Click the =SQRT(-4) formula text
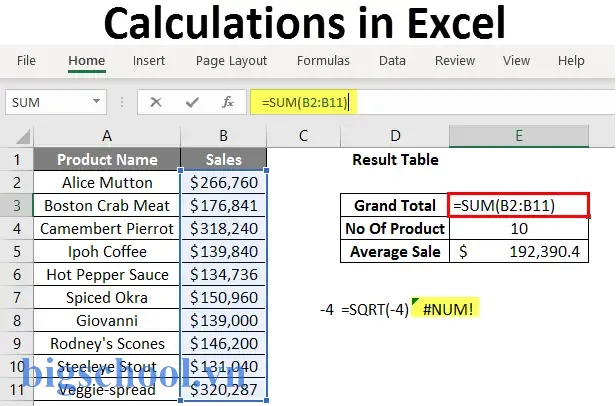Screen dimensions: 616x406 pyautogui.click(x=375, y=310)
